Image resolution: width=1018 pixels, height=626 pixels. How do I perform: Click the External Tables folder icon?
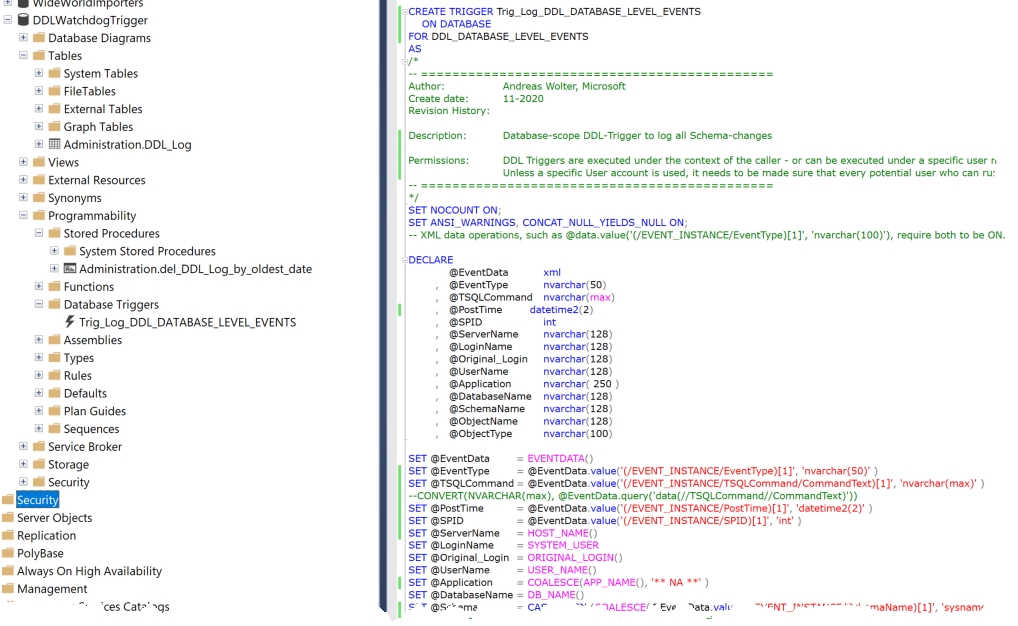click(x=55, y=108)
